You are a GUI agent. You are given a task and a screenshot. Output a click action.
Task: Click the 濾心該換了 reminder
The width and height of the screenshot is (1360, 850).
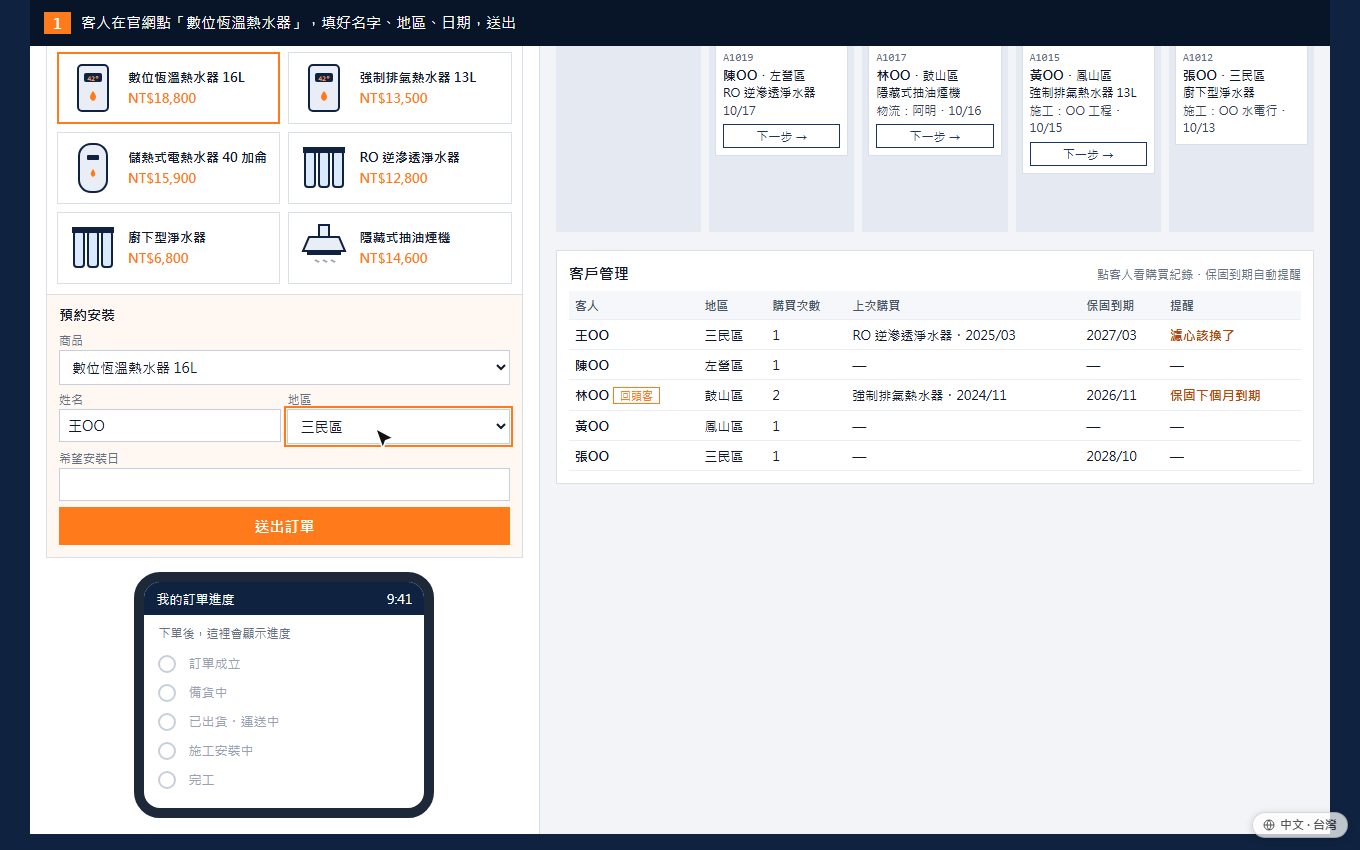[x=1202, y=335]
